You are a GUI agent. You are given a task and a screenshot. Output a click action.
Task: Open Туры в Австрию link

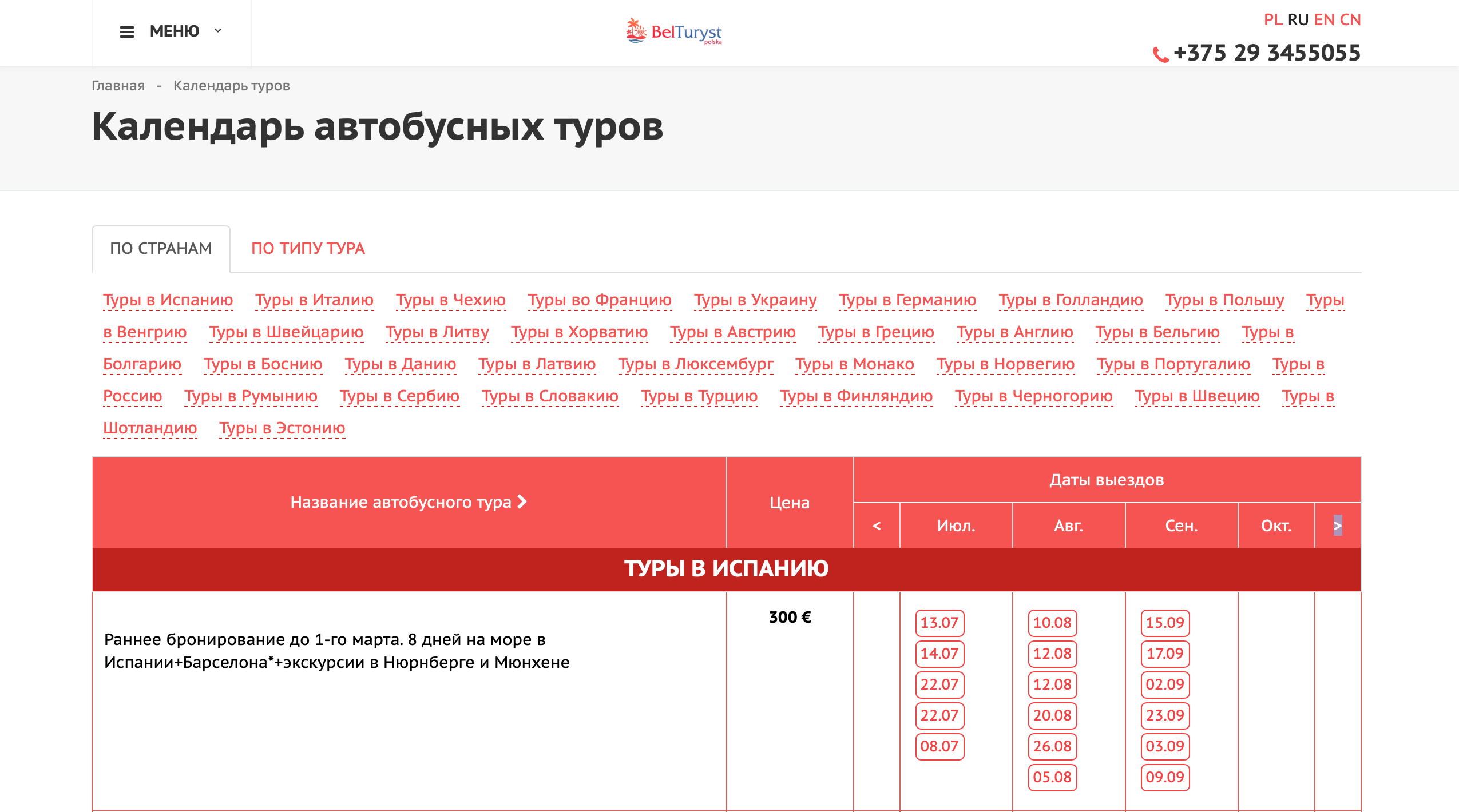click(733, 332)
